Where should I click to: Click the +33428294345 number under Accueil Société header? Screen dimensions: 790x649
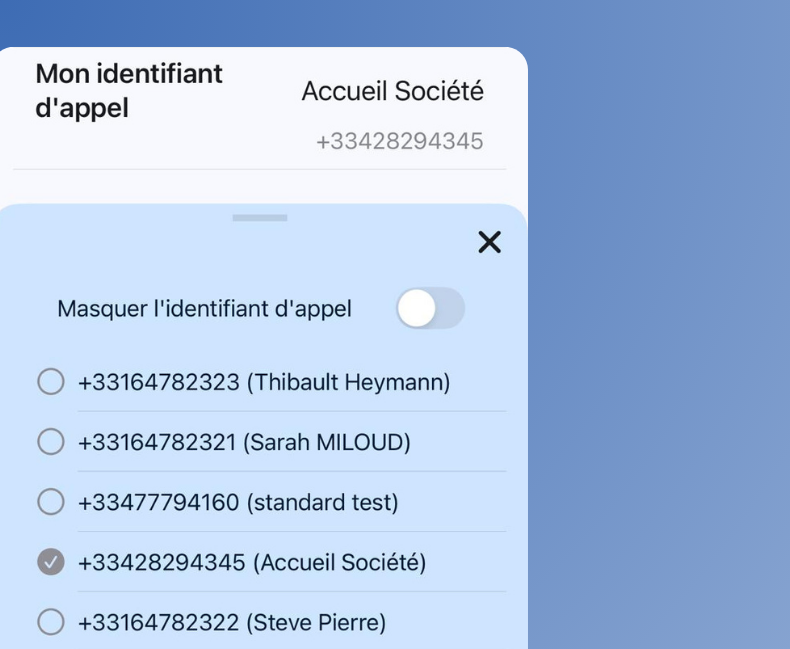tap(399, 142)
